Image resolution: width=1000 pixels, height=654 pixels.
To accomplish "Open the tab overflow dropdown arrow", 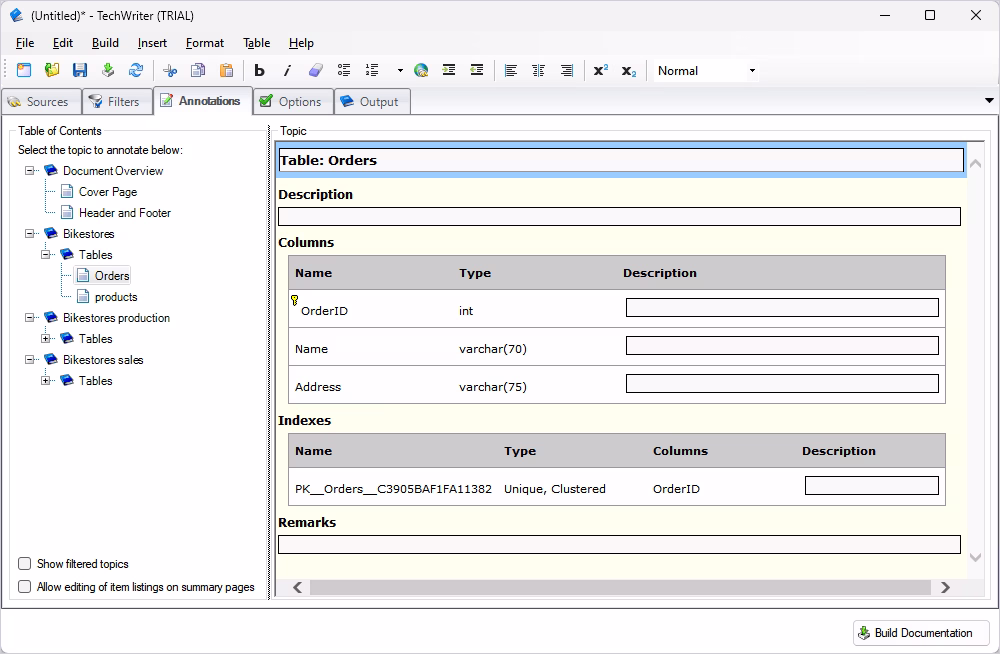I will (x=989, y=100).
